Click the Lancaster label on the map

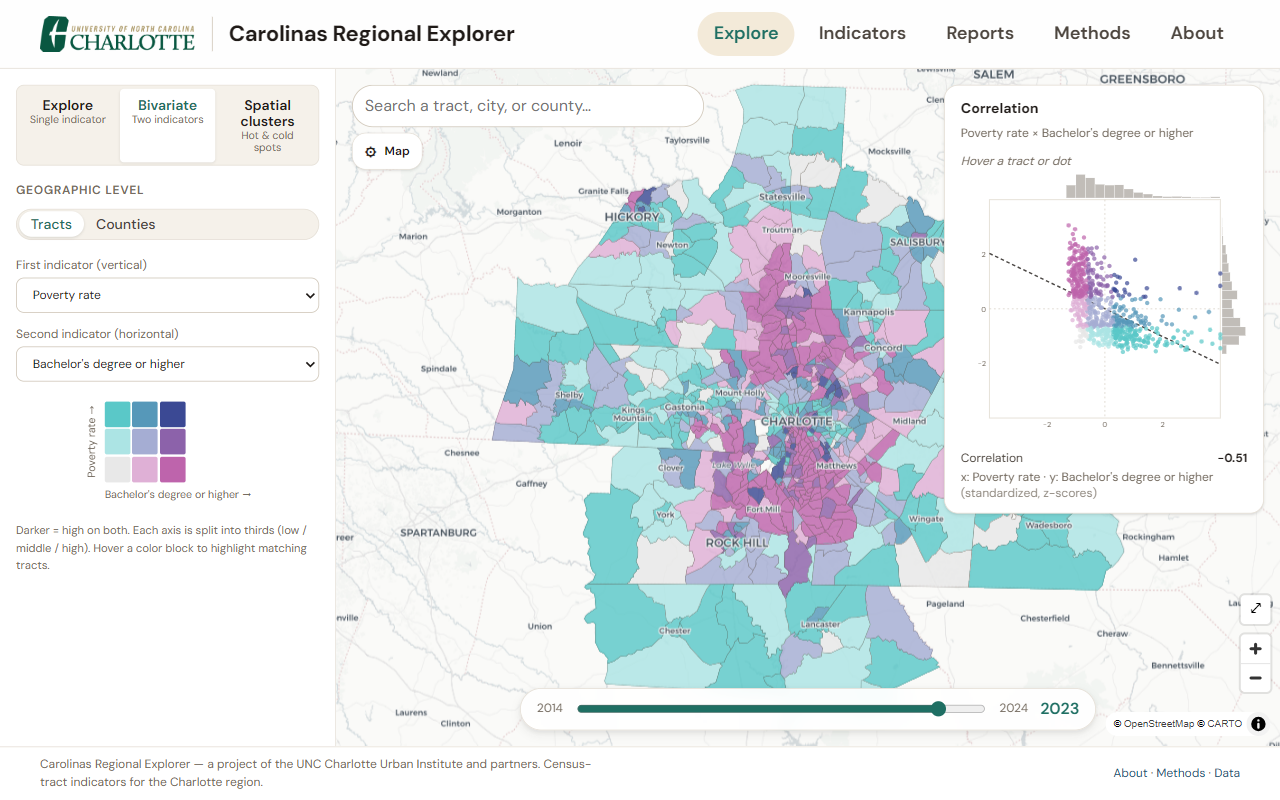point(821,625)
